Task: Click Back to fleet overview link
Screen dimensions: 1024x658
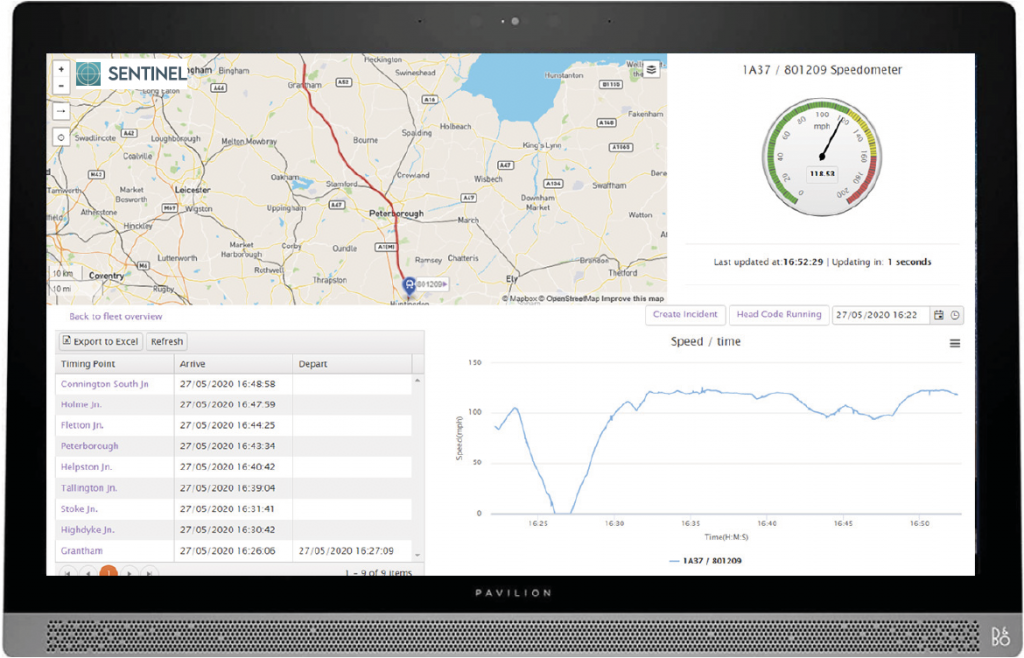Action: [115, 316]
